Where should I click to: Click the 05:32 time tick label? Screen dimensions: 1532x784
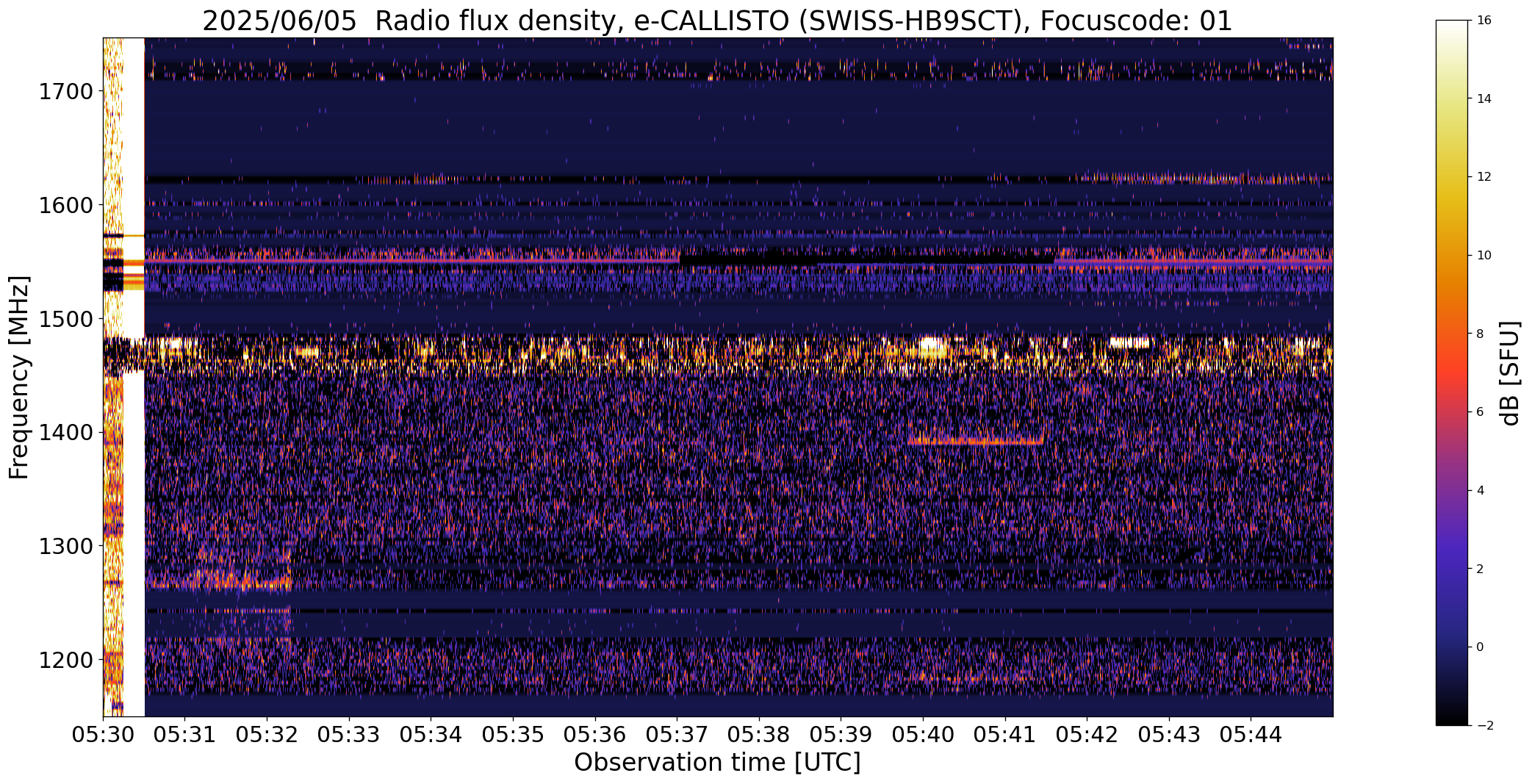click(x=267, y=735)
